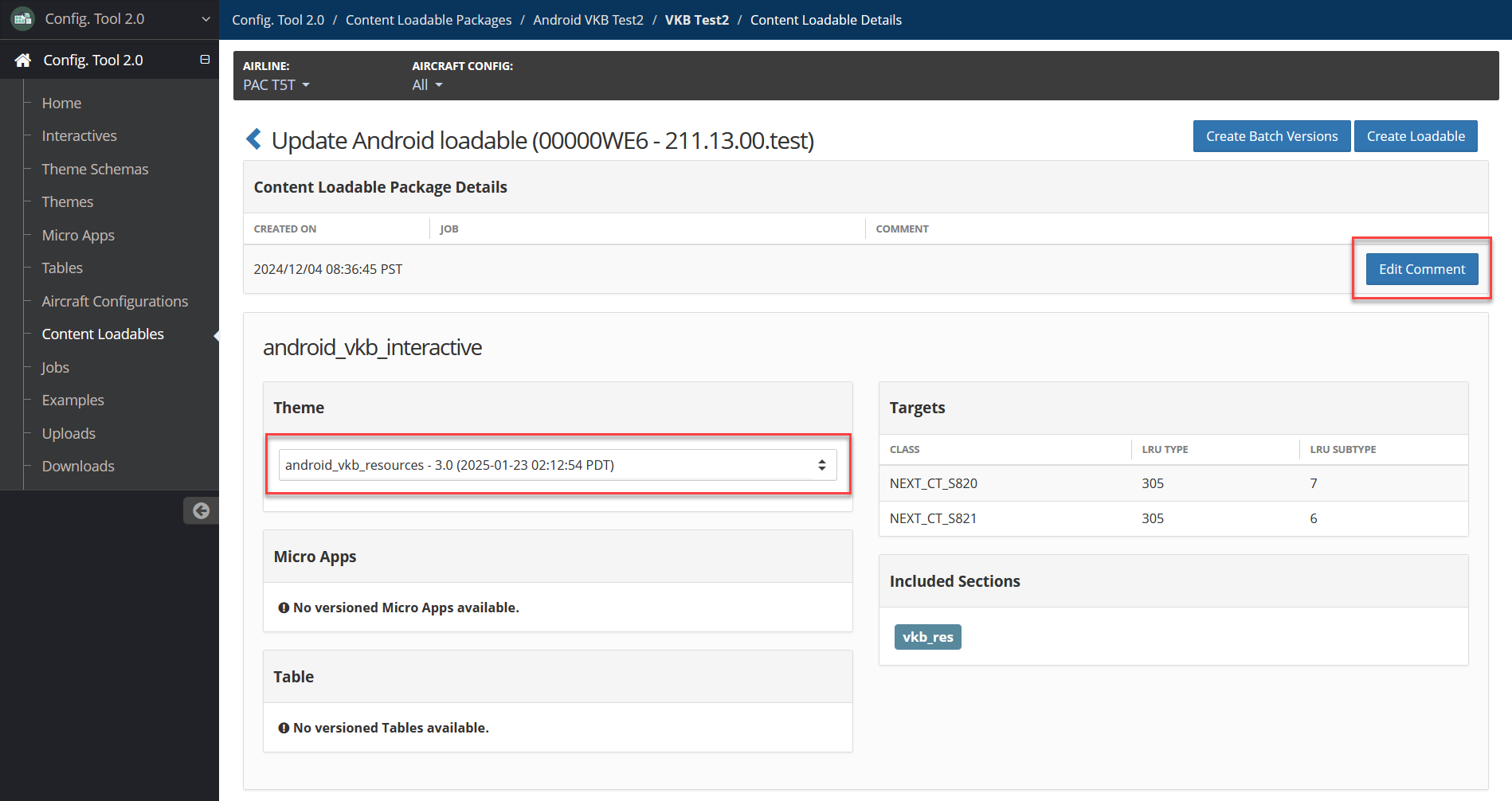Image resolution: width=1512 pixels, height=801 pixels.
Task: Open the Theme selector for android_vkb_resources
Action: tap(557, 464)
